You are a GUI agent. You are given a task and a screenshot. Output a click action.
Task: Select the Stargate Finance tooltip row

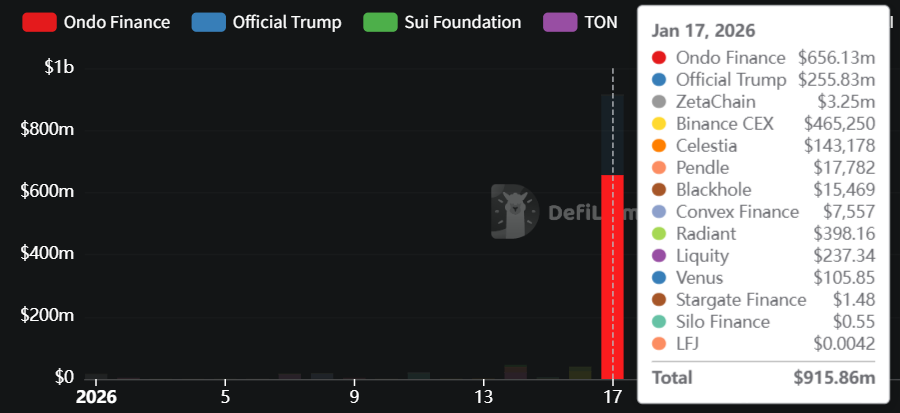click(764, 300)
